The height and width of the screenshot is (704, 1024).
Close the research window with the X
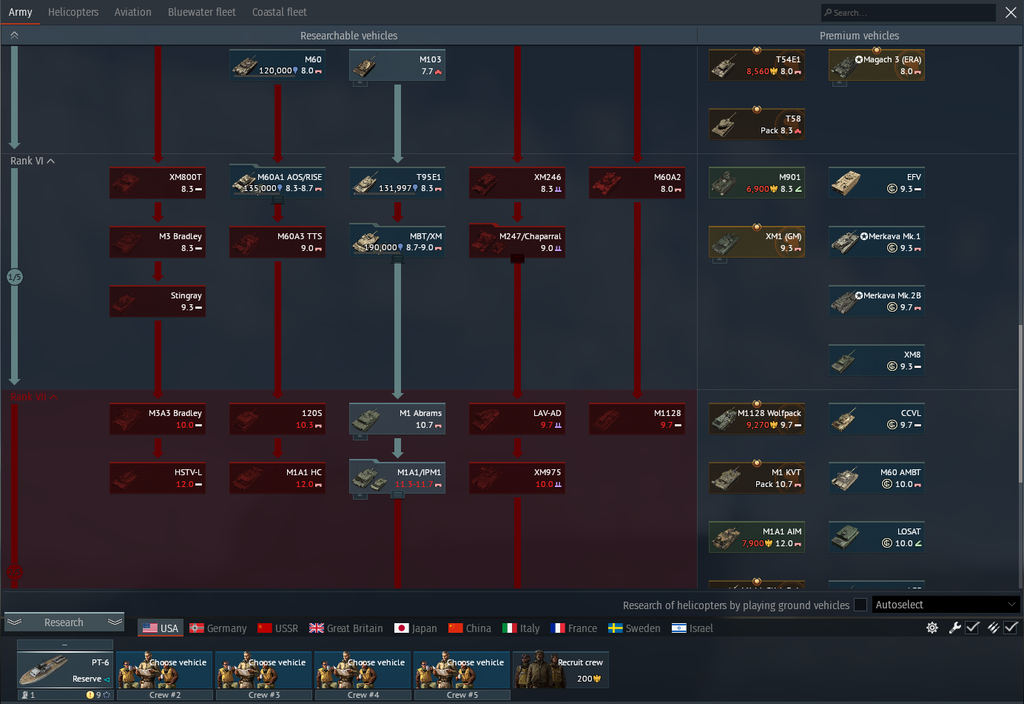click(1010, 12)
